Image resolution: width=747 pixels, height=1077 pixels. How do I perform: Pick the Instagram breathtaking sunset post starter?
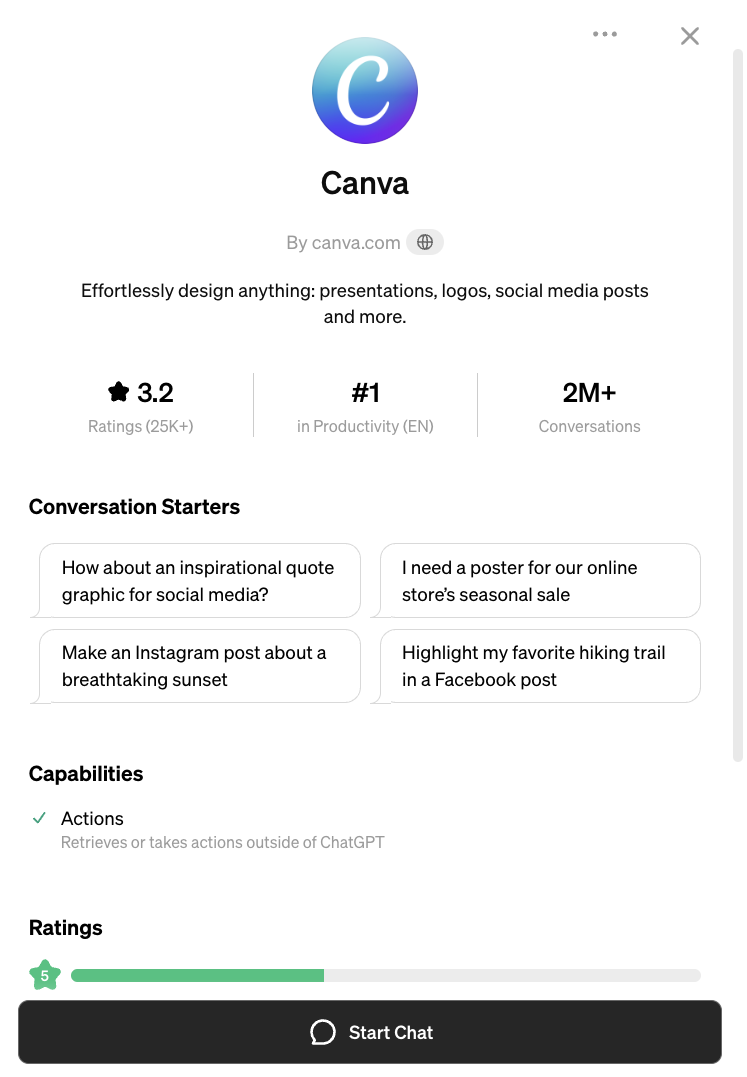(x=199, y=666)
